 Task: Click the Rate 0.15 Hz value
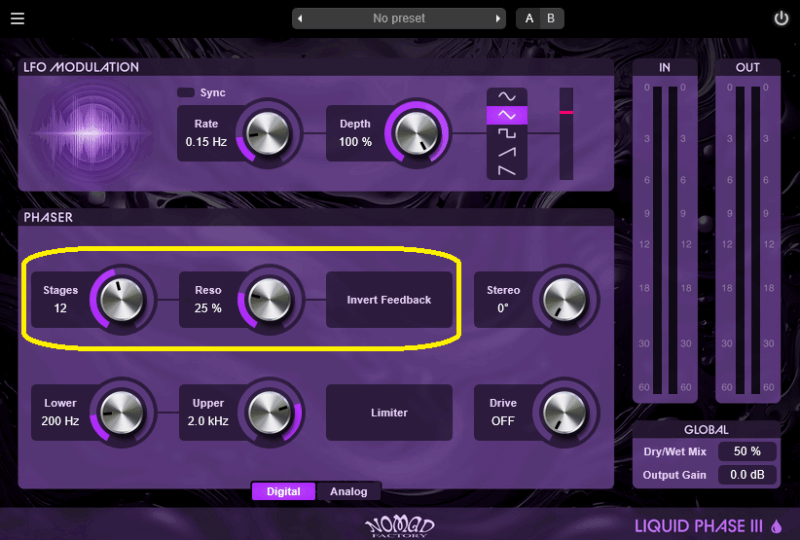206,142
